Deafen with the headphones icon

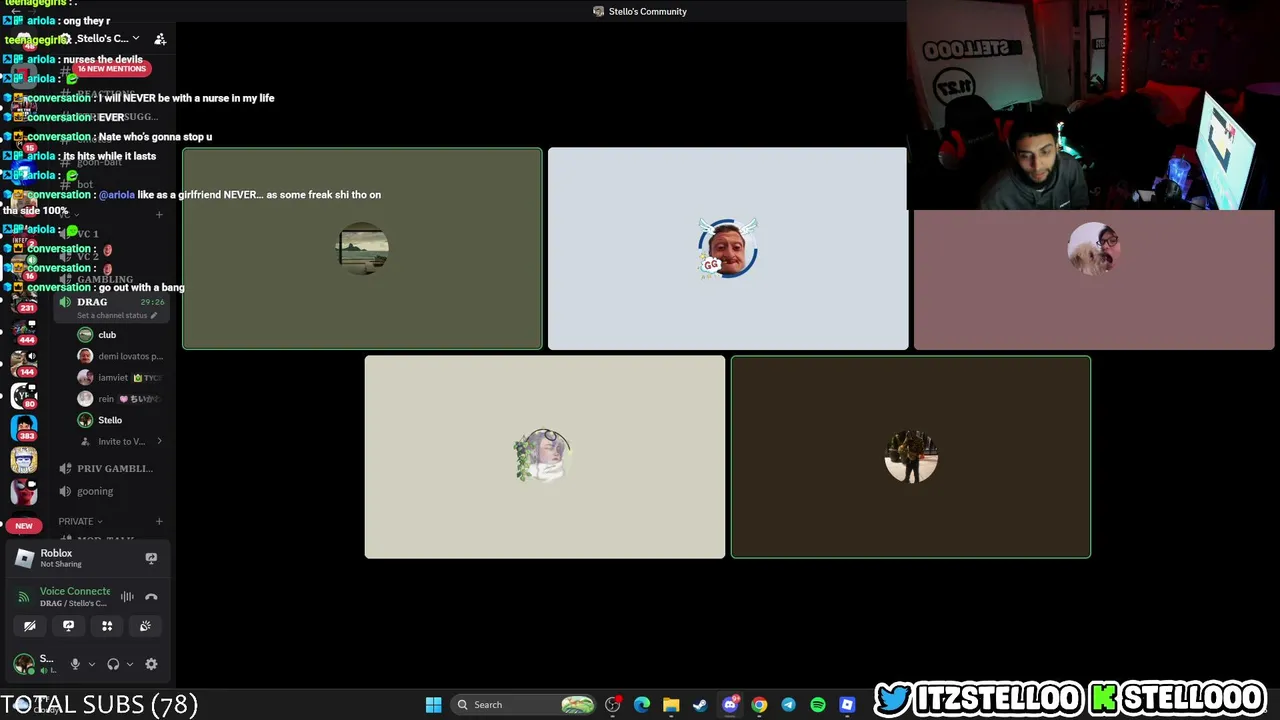(113, 664)
